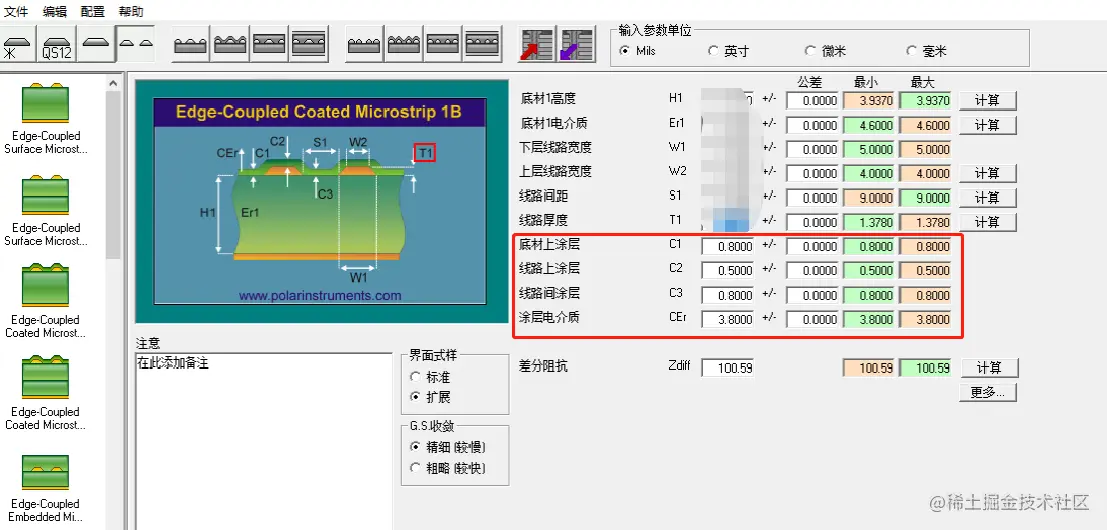Image resolution: width=1107 pixels, height=530 pixels.
Task: Click 计算 button for 底材1电介质 Er1
Action: 987,125
